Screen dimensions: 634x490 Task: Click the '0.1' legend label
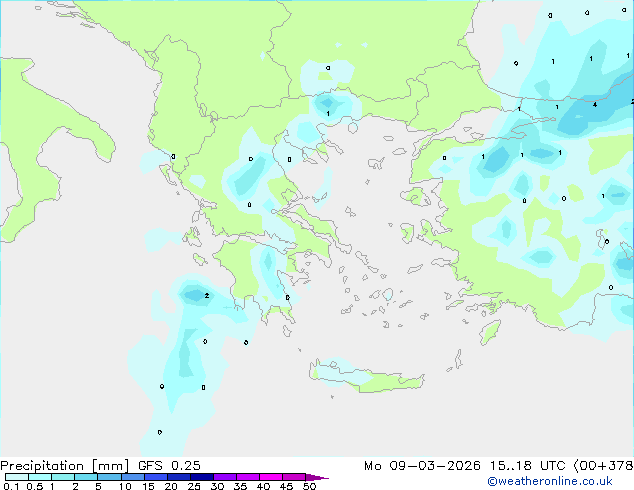point(11,486)
